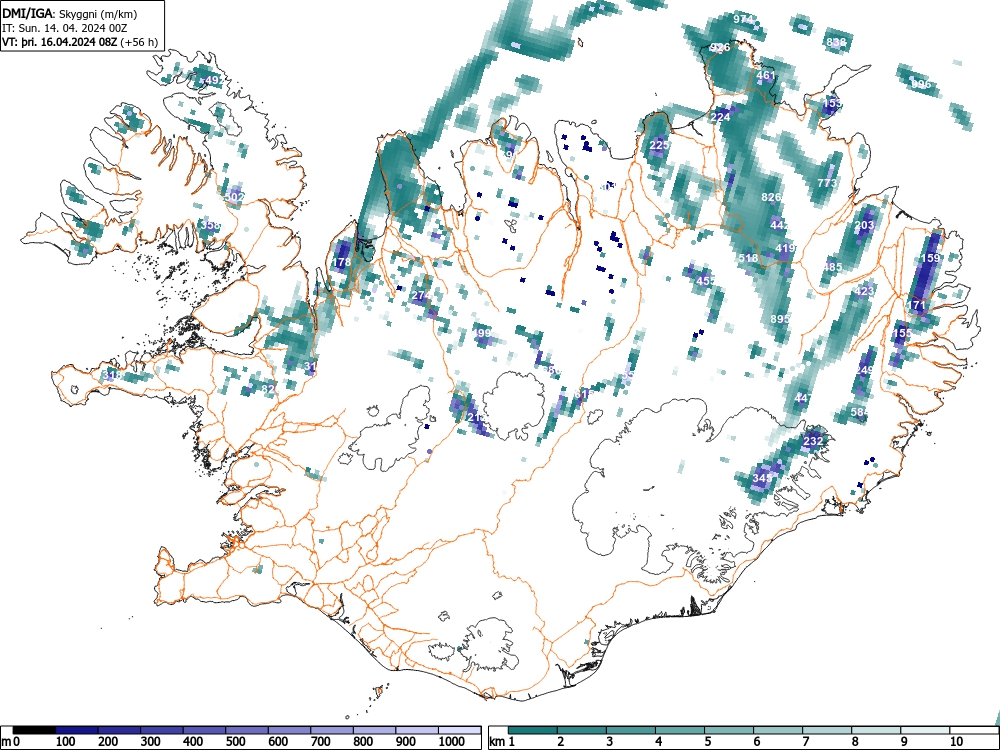Click the visibility value '895' on the map

point(780,319)
